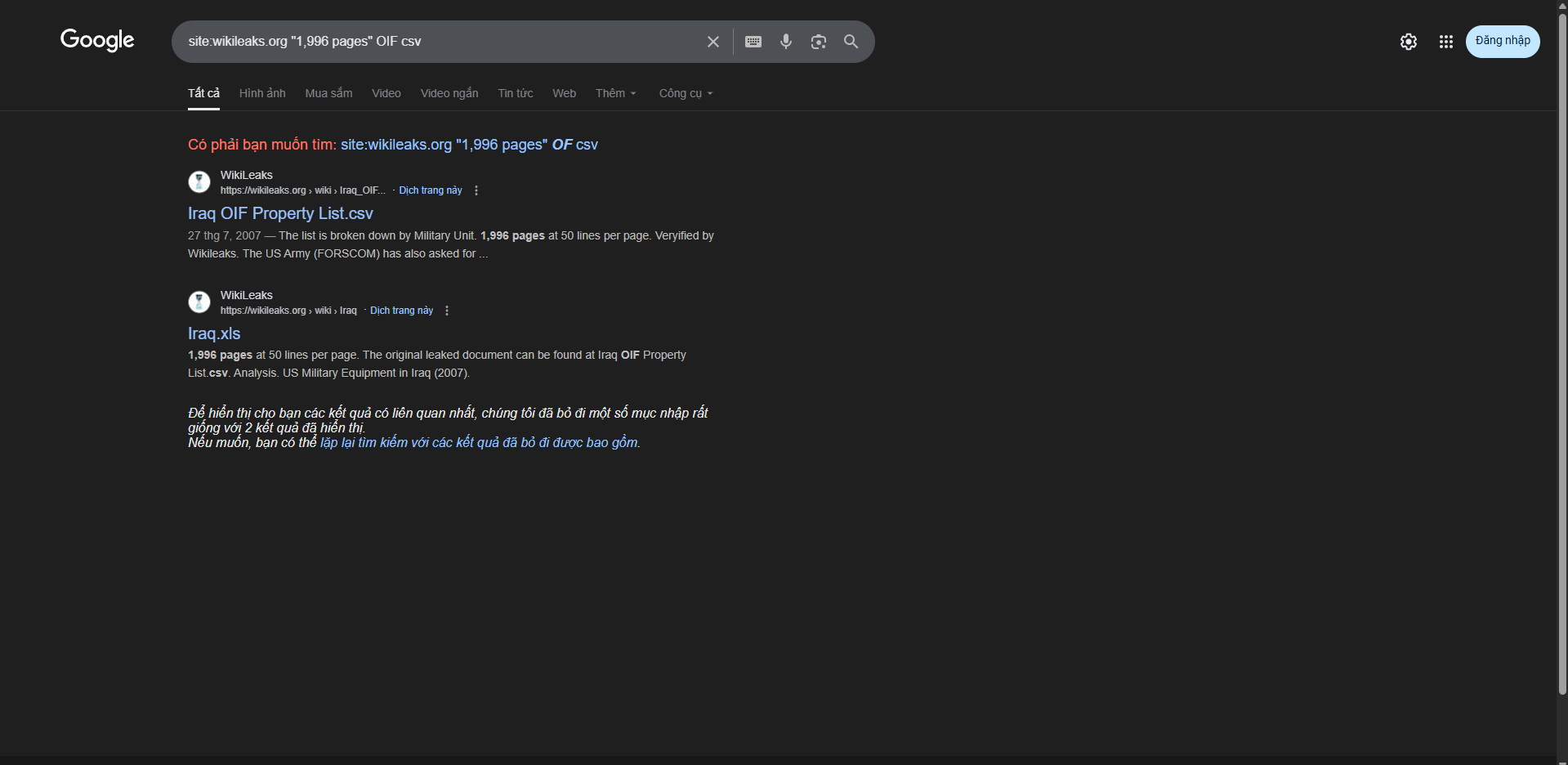Open the Google apps grid
The width and height of the screenshot is (1568, 765).
[x=1446, y=42]
